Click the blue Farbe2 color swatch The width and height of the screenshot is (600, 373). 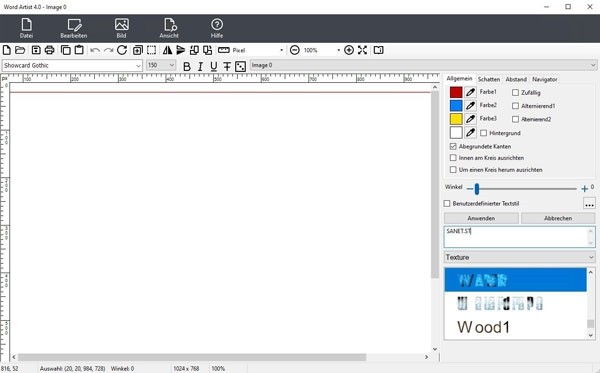[456, 106]
